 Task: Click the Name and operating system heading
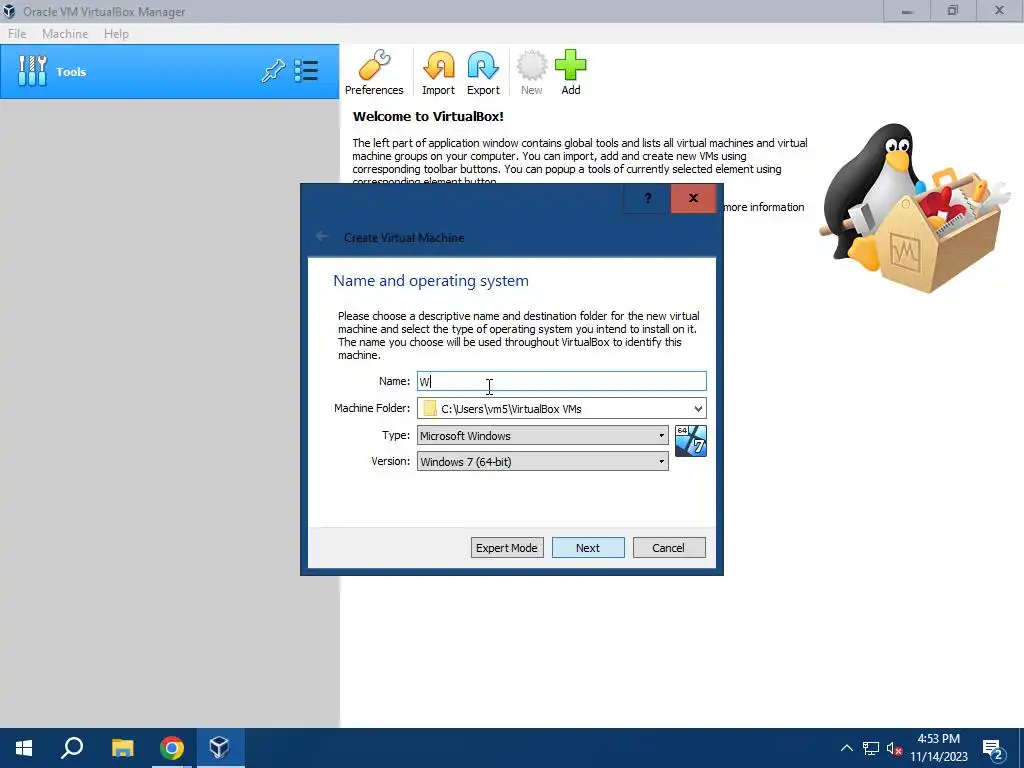[431, 281]
